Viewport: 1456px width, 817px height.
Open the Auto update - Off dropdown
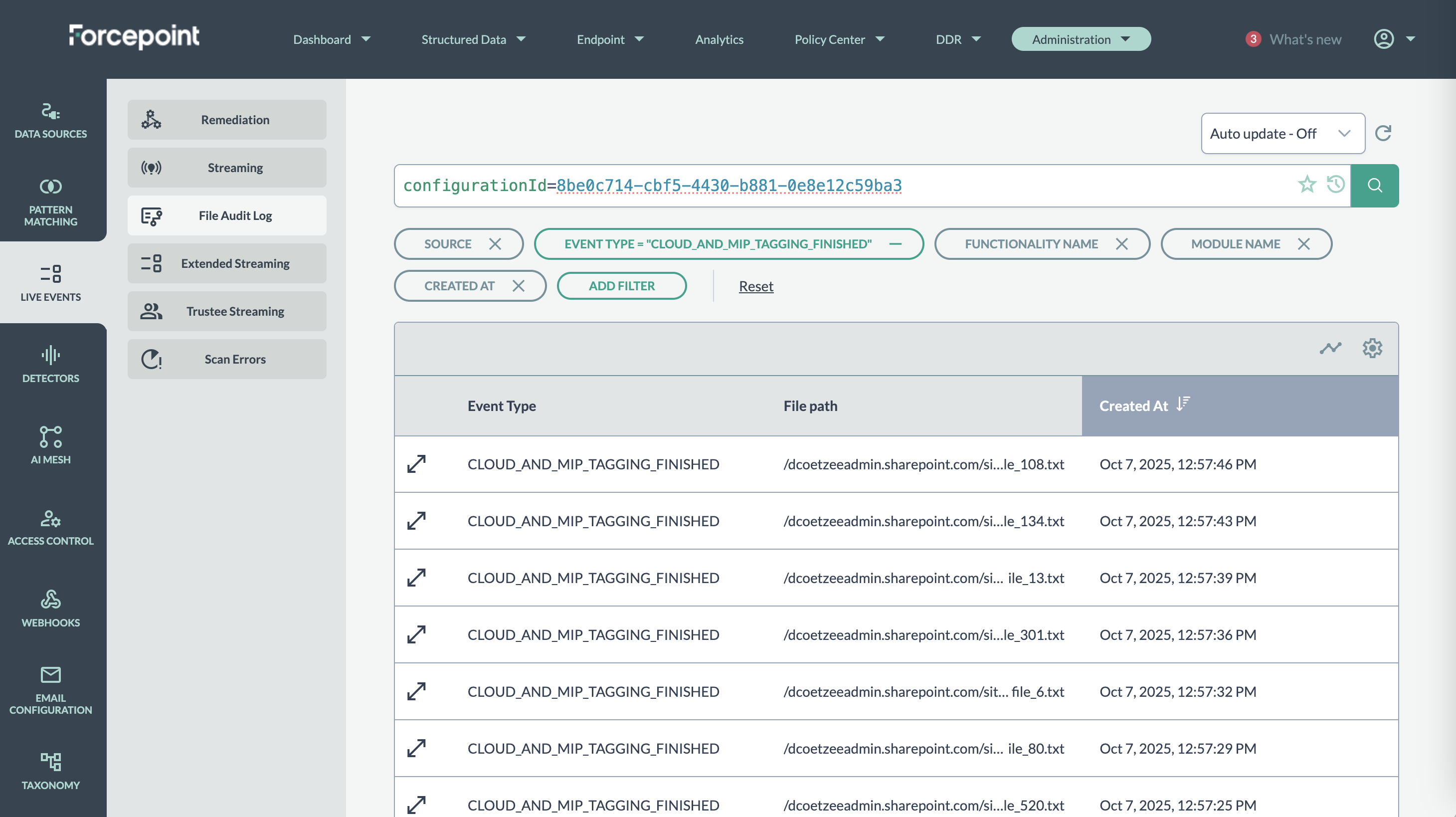coord(1282,134)
